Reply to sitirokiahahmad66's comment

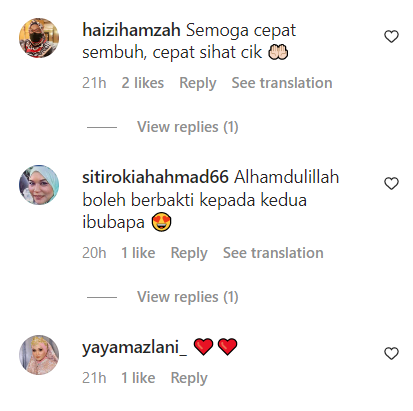click(x=189, y=253)
